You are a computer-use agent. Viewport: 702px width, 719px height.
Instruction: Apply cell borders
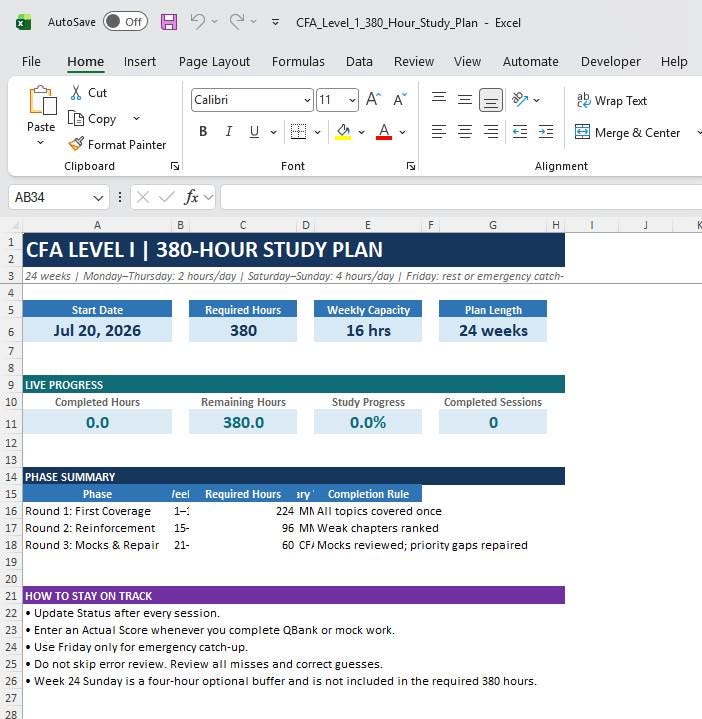298,132
